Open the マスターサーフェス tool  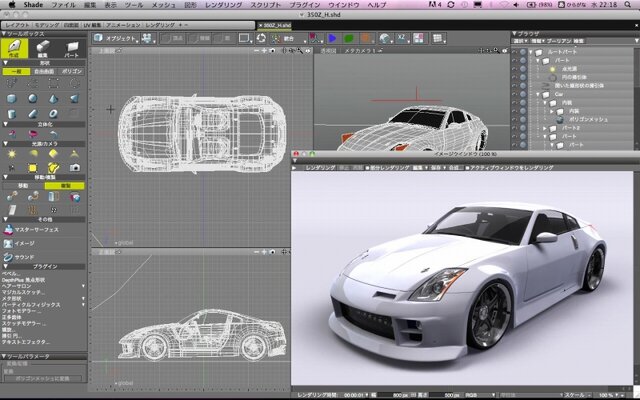coord(31,230)
